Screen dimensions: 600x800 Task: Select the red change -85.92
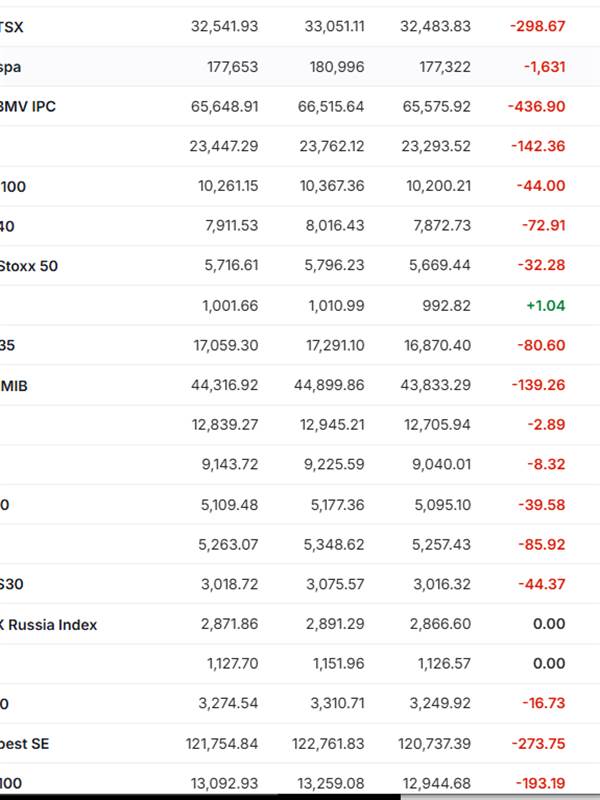click(x=542, y=544)
